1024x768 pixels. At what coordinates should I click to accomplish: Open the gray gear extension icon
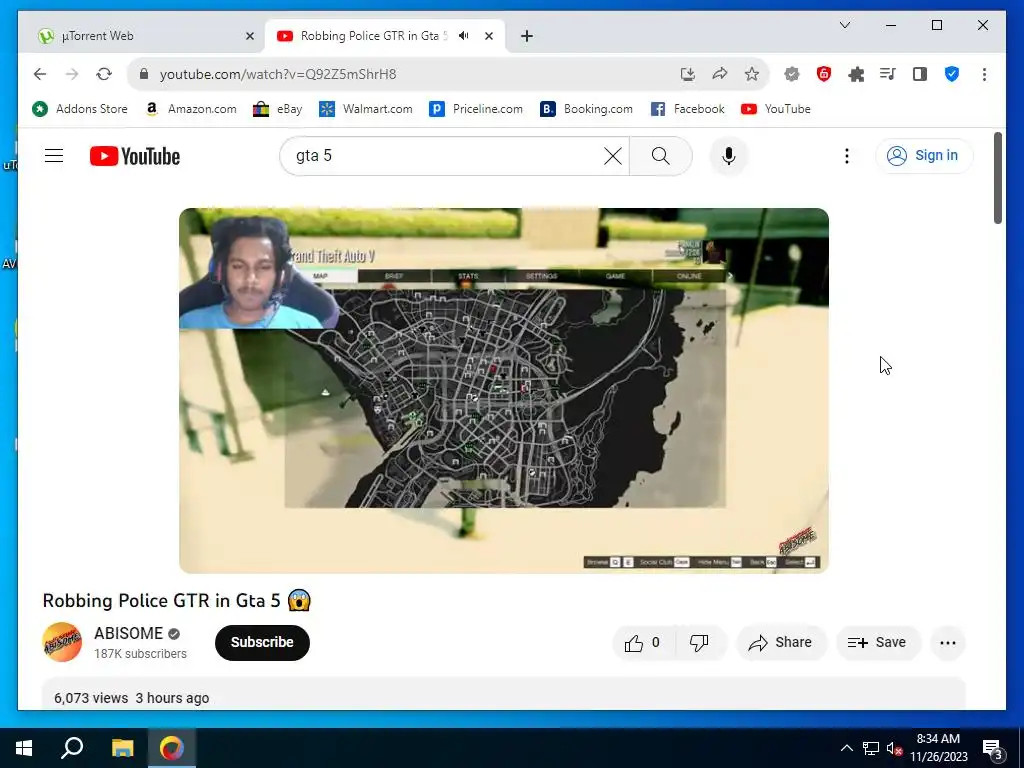click(x=792, y=74)
